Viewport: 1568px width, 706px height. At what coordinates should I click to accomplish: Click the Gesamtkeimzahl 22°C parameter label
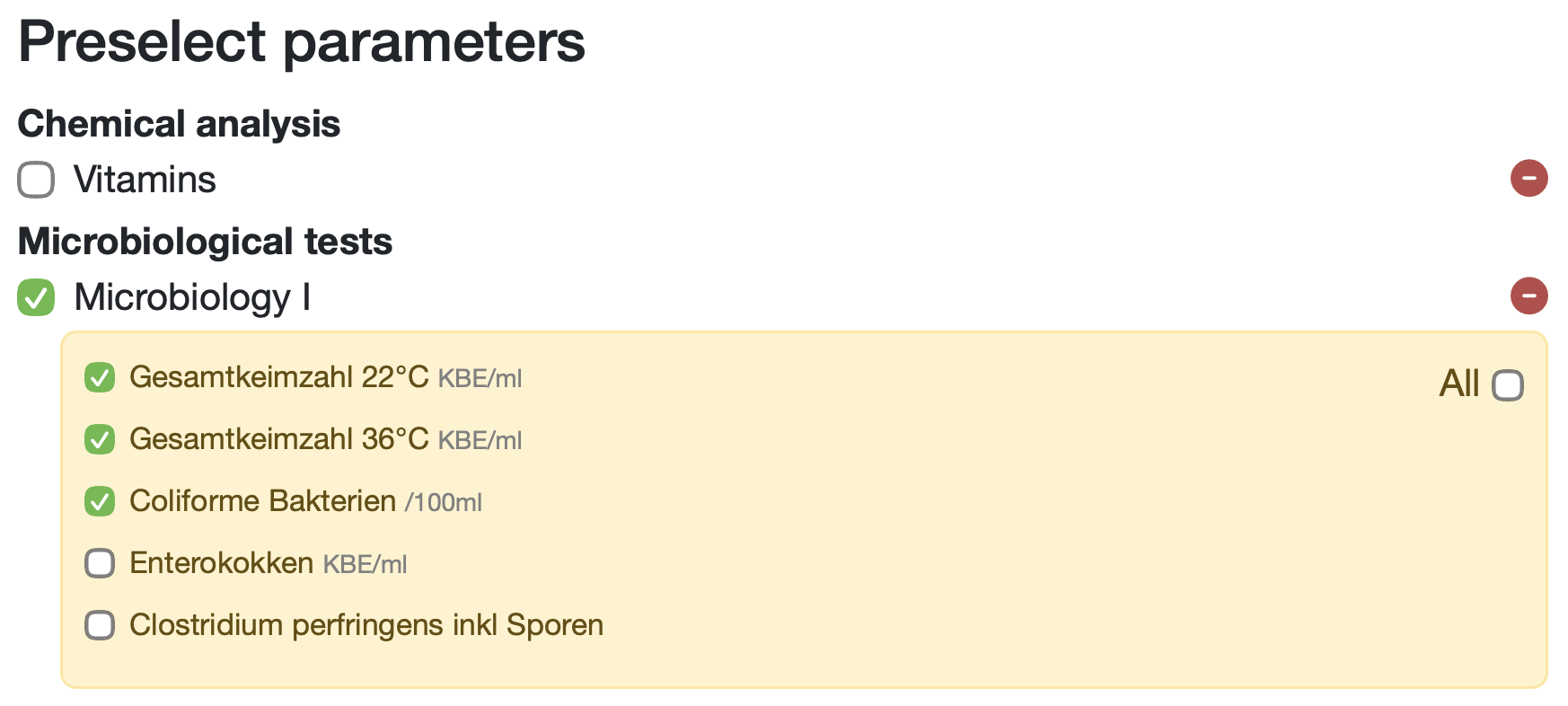(278, 377)
